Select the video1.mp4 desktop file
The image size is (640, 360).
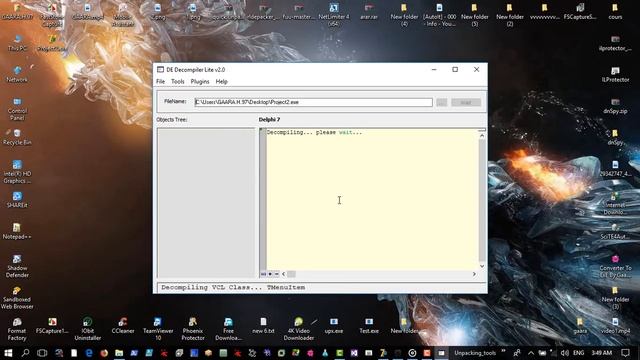[x=615, y=326]
